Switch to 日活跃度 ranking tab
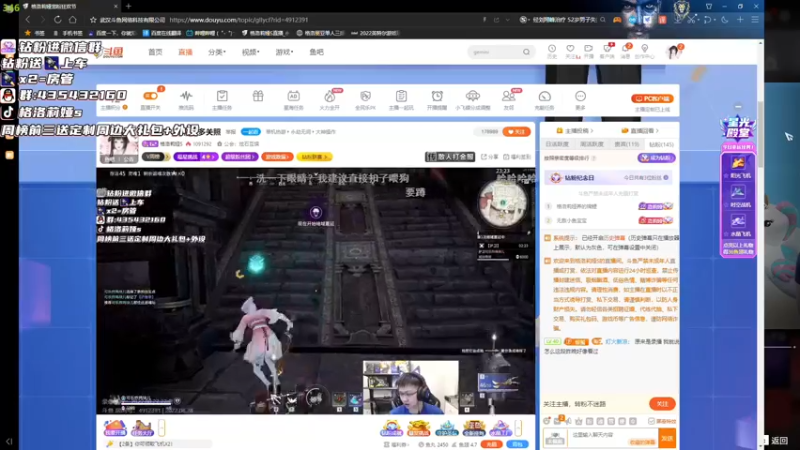The image size is (800, 450). pos(557,144)
